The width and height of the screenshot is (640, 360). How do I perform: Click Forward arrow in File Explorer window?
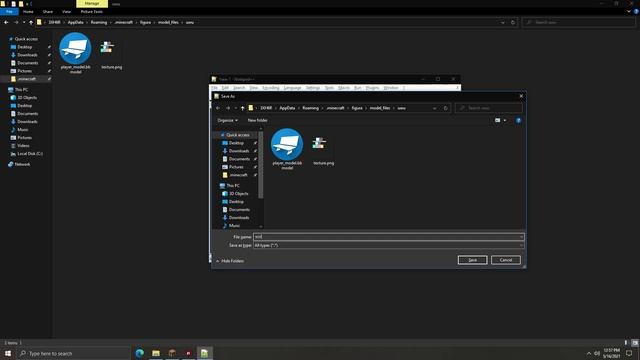pyautogui.click(x=16, y=22)
